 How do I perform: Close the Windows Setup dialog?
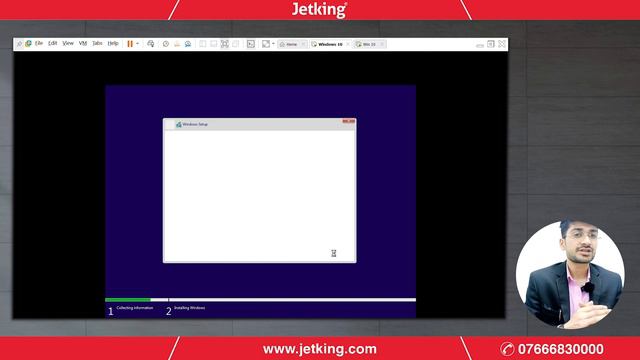point(349,121)
